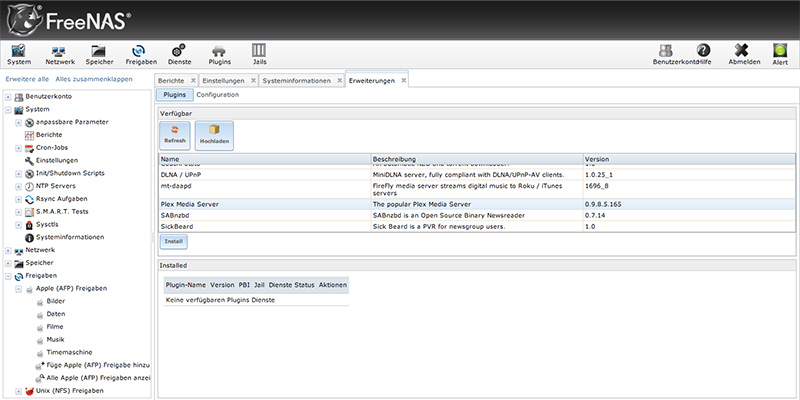This screenshot has height=400, width=800.
Task: Collapse the Freigaben tree node
Action: click(8, 276)
